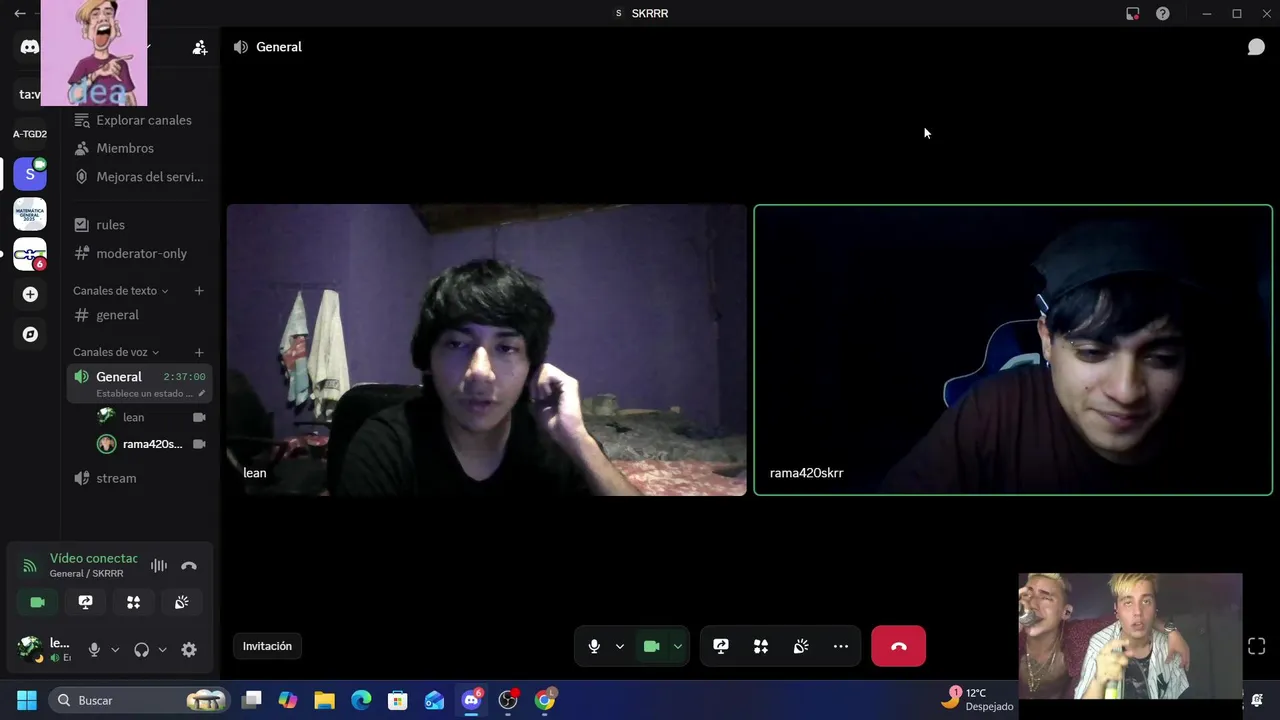The height and width of the screenshot is (720, 1280).
Task: Select the SKRRR server icon with S
Action: (x=30, y=174)
